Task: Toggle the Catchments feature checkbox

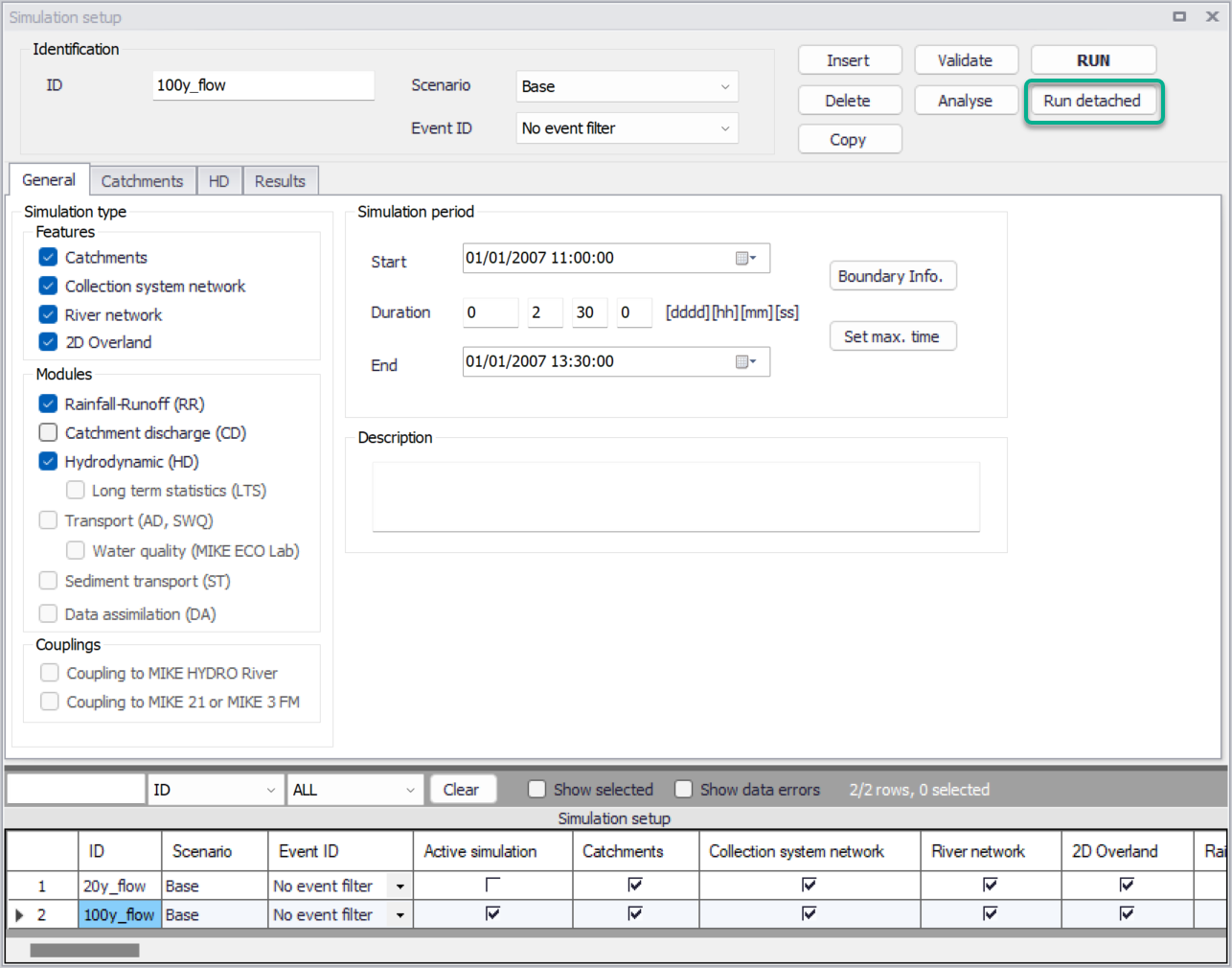Action: [x=48, y=257]
